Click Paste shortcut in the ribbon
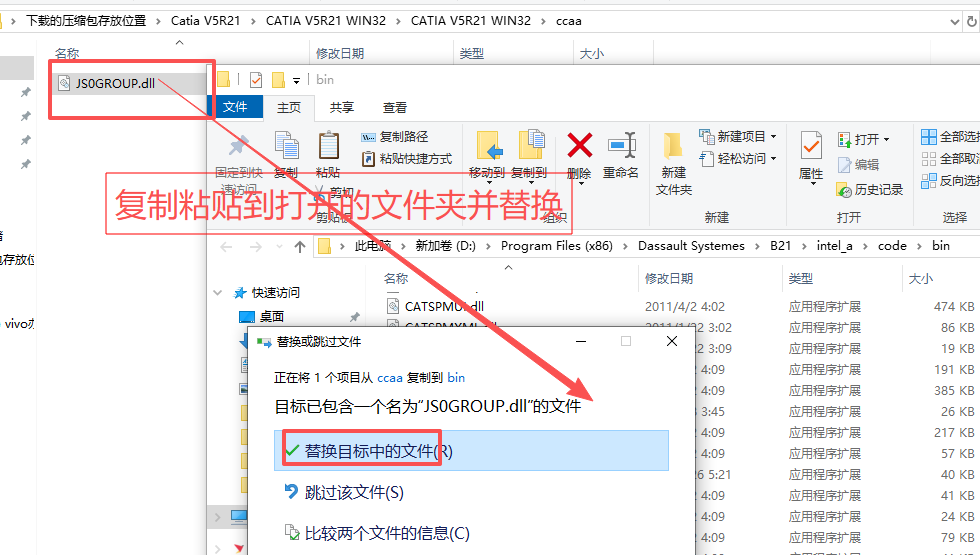Image resolution: width=980 pixels, height=555 pixels. (x=407, y=159)
